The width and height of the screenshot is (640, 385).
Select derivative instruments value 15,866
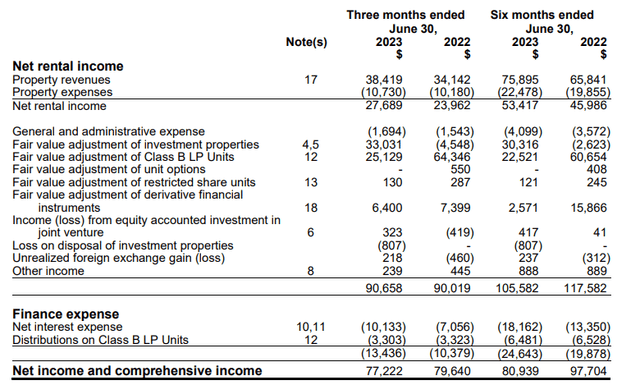[x=588, y=208]
